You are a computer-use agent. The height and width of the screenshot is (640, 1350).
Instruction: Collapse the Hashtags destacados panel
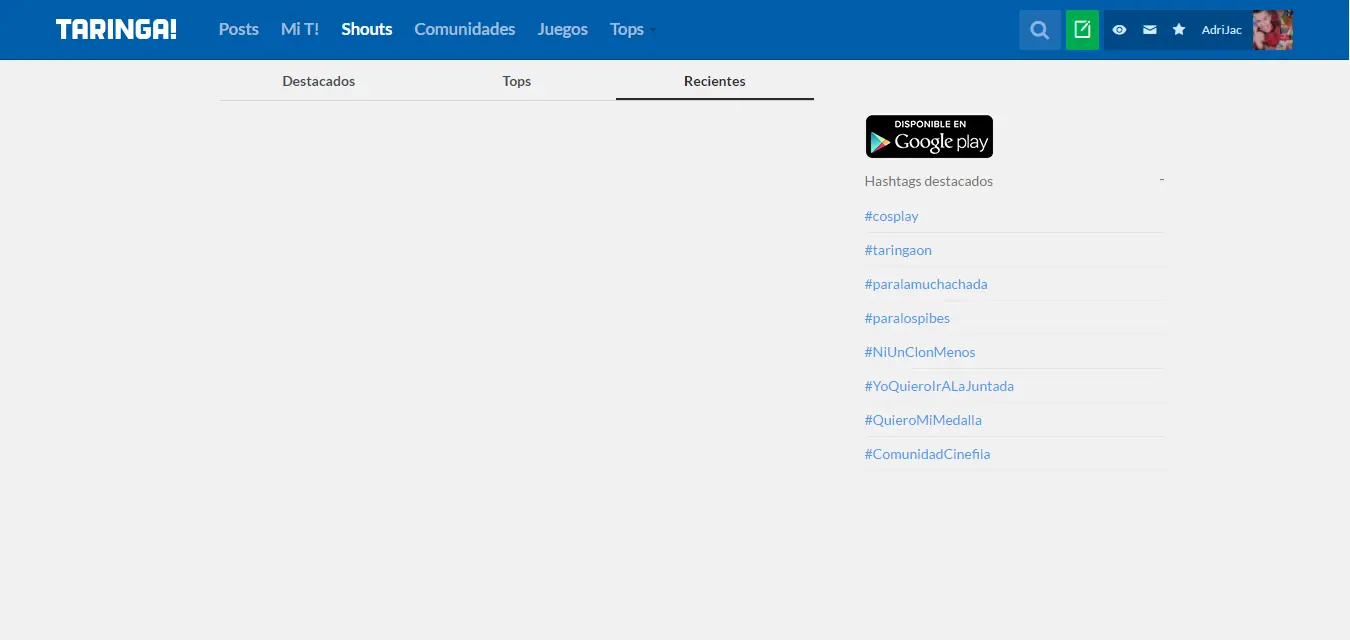click(x=1162, y=180)
